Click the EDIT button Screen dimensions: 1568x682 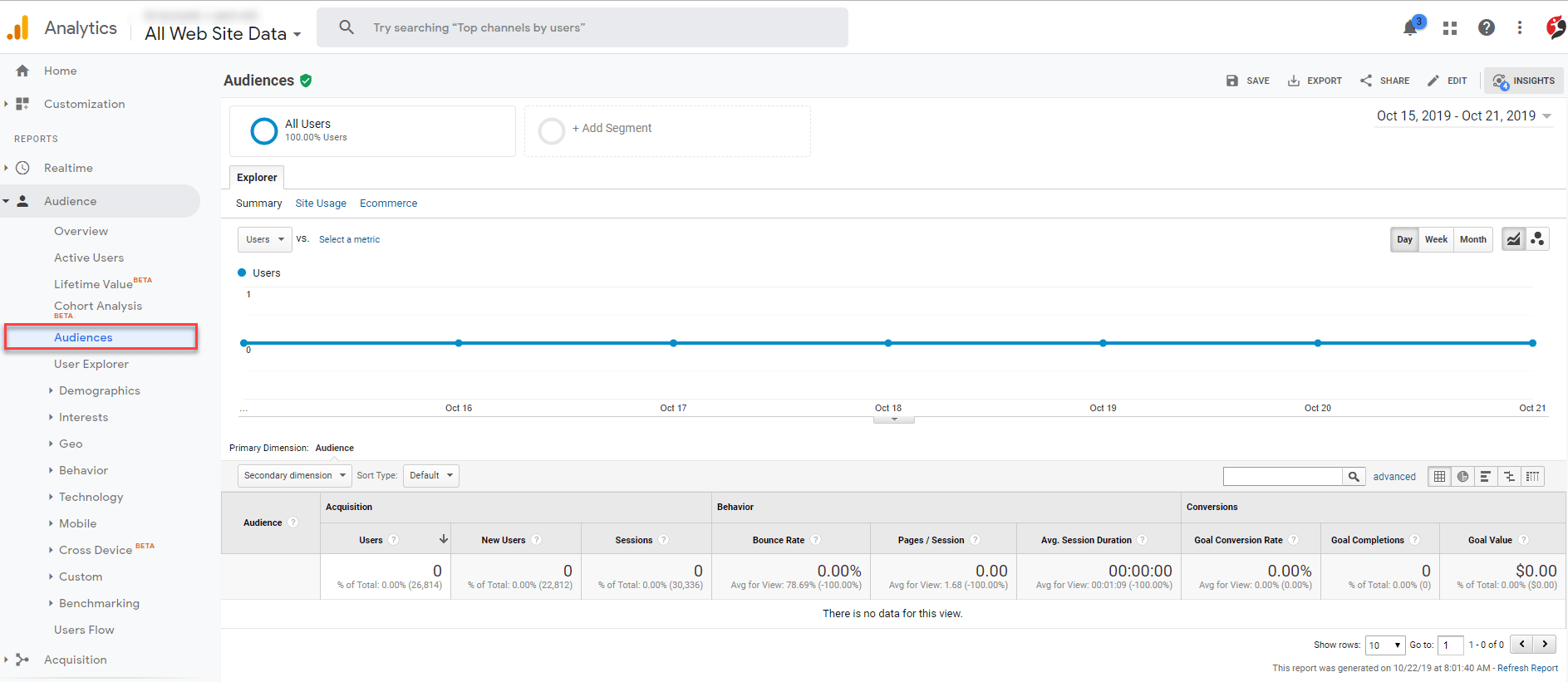1447,81
